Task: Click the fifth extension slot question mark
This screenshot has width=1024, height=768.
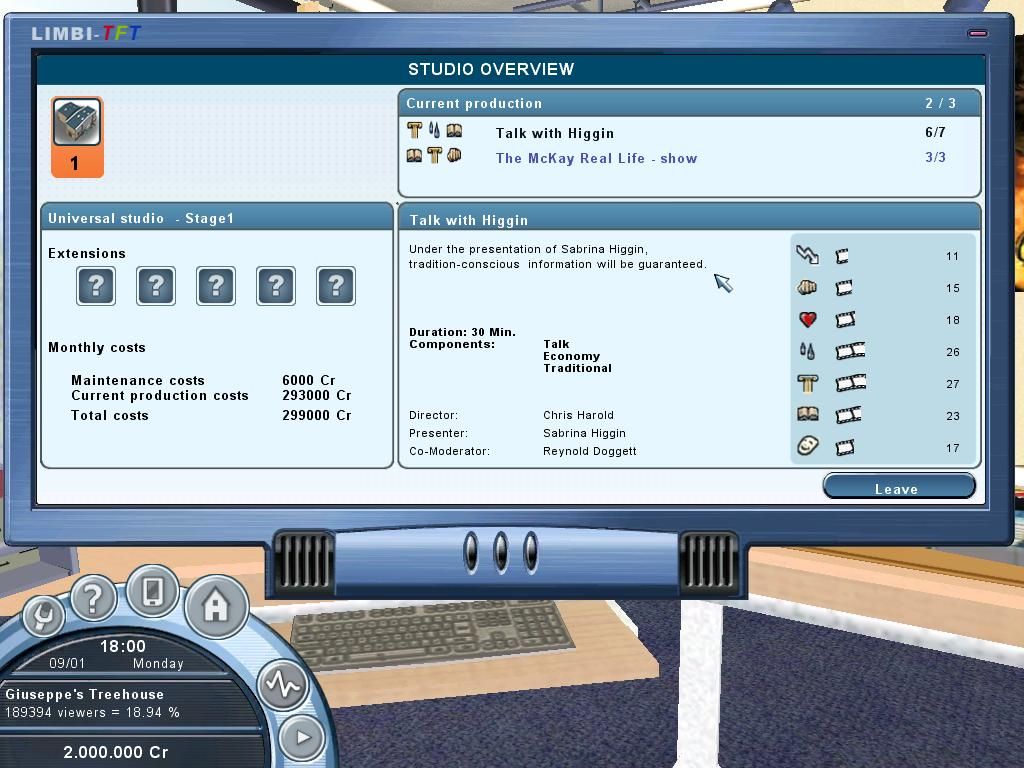Action: pyautogui.click(x=336, y=286)
